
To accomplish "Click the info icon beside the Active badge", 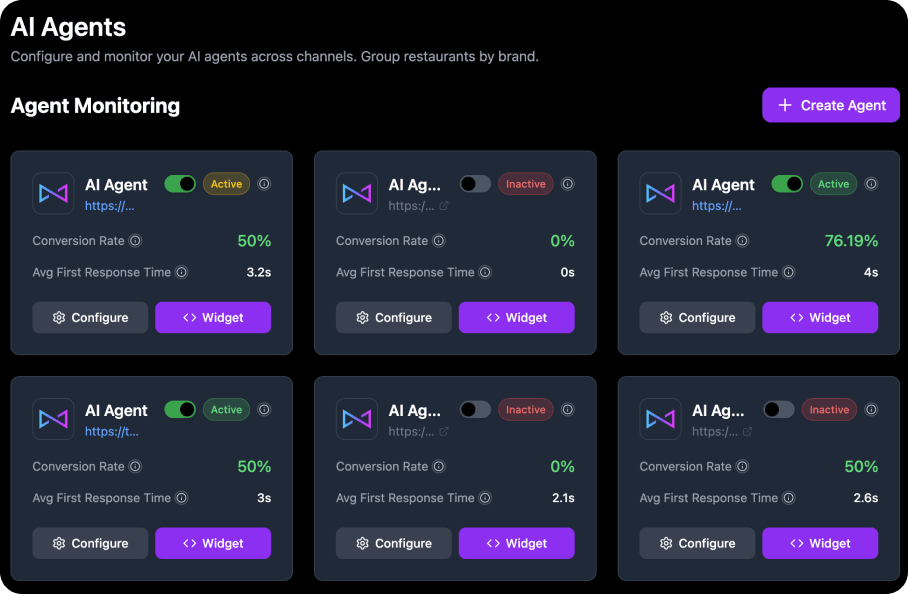I will pyautogui.click(x=264, y=184).
